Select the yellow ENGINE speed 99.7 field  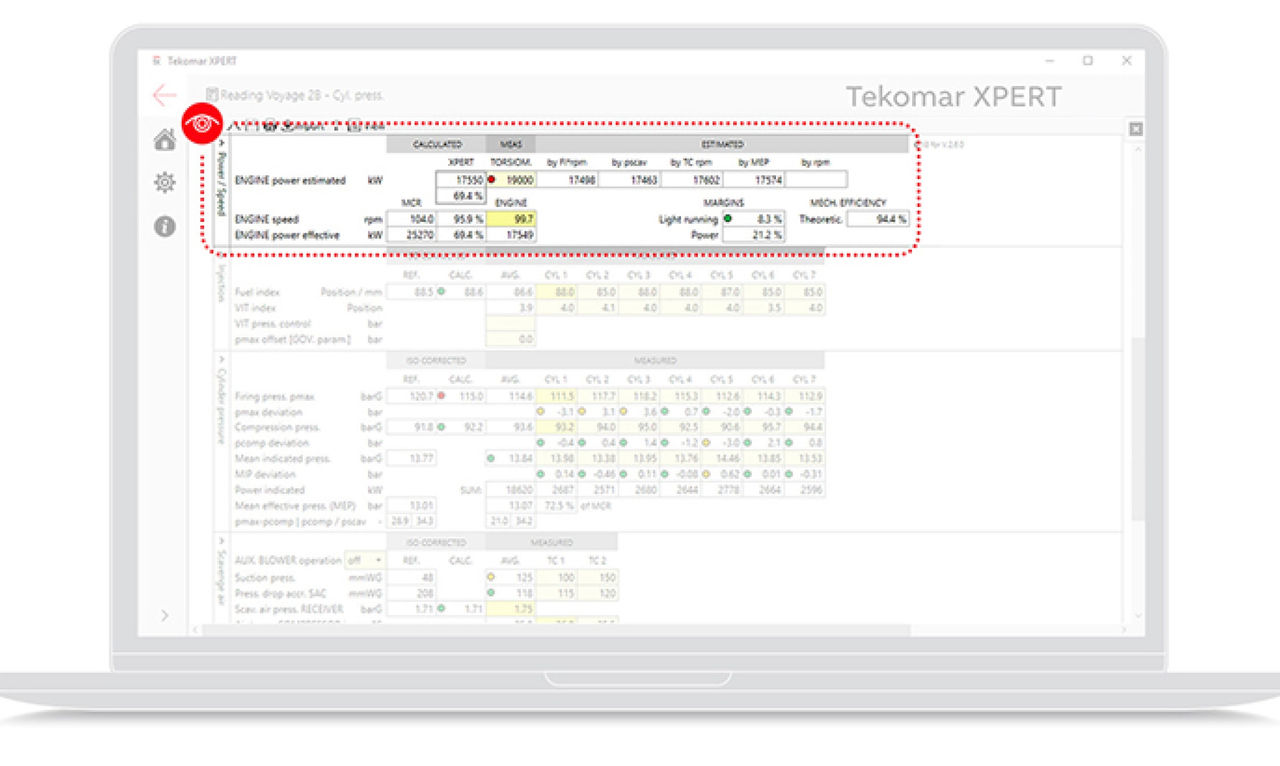pos(511,219)
